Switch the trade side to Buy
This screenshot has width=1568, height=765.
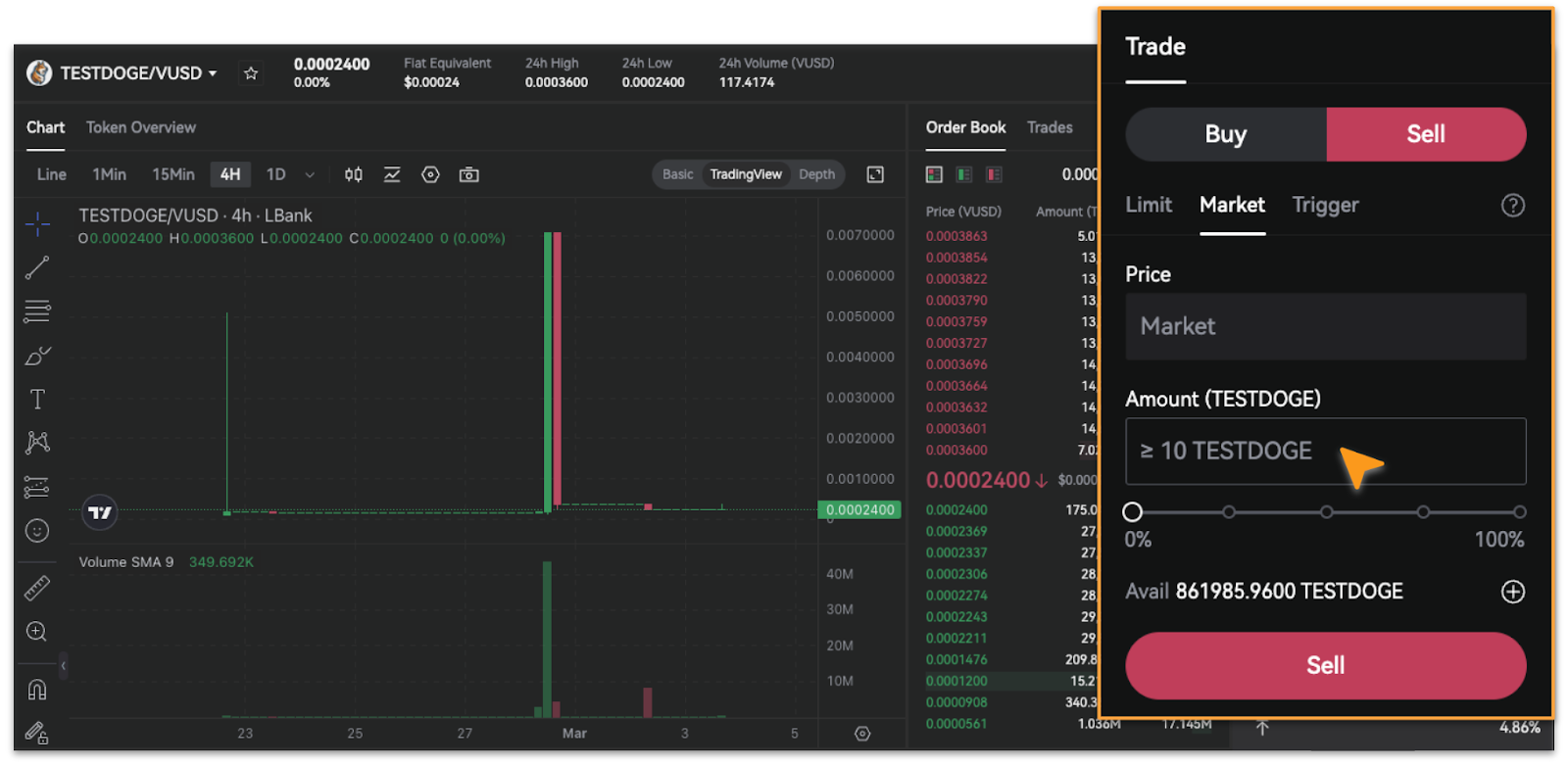1226,134
